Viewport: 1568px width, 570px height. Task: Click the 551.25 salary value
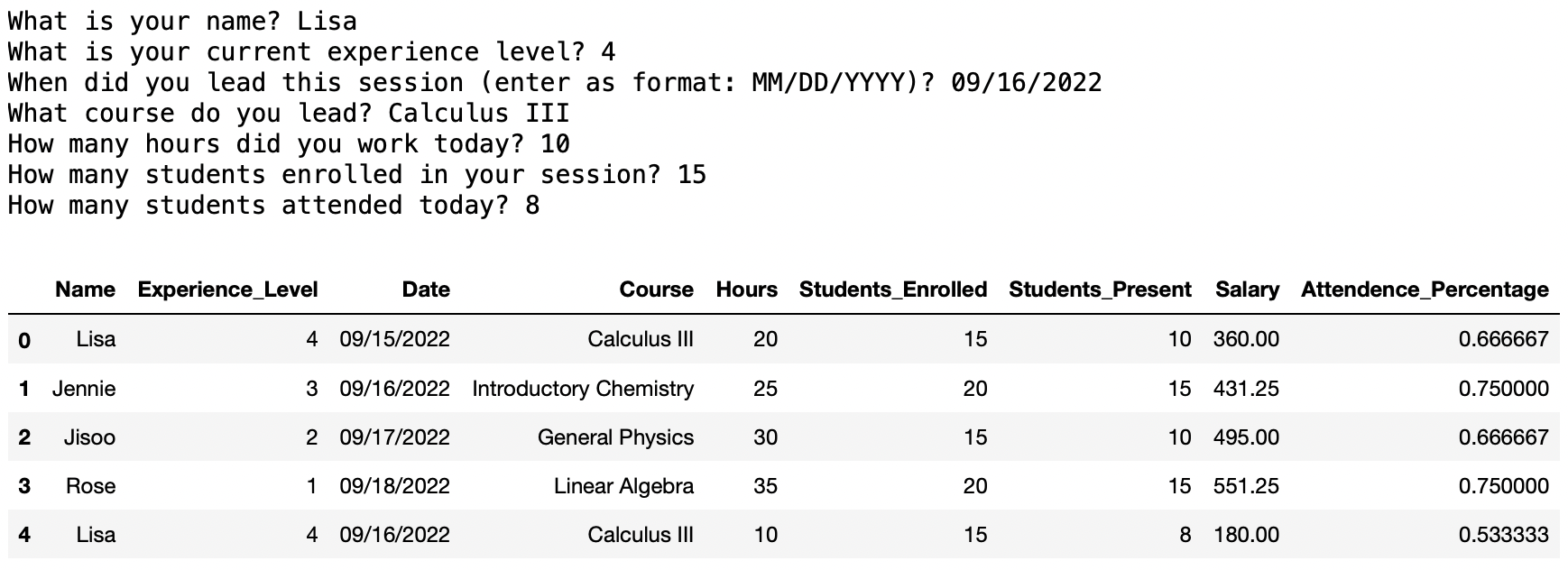[x=1246, y=486]
